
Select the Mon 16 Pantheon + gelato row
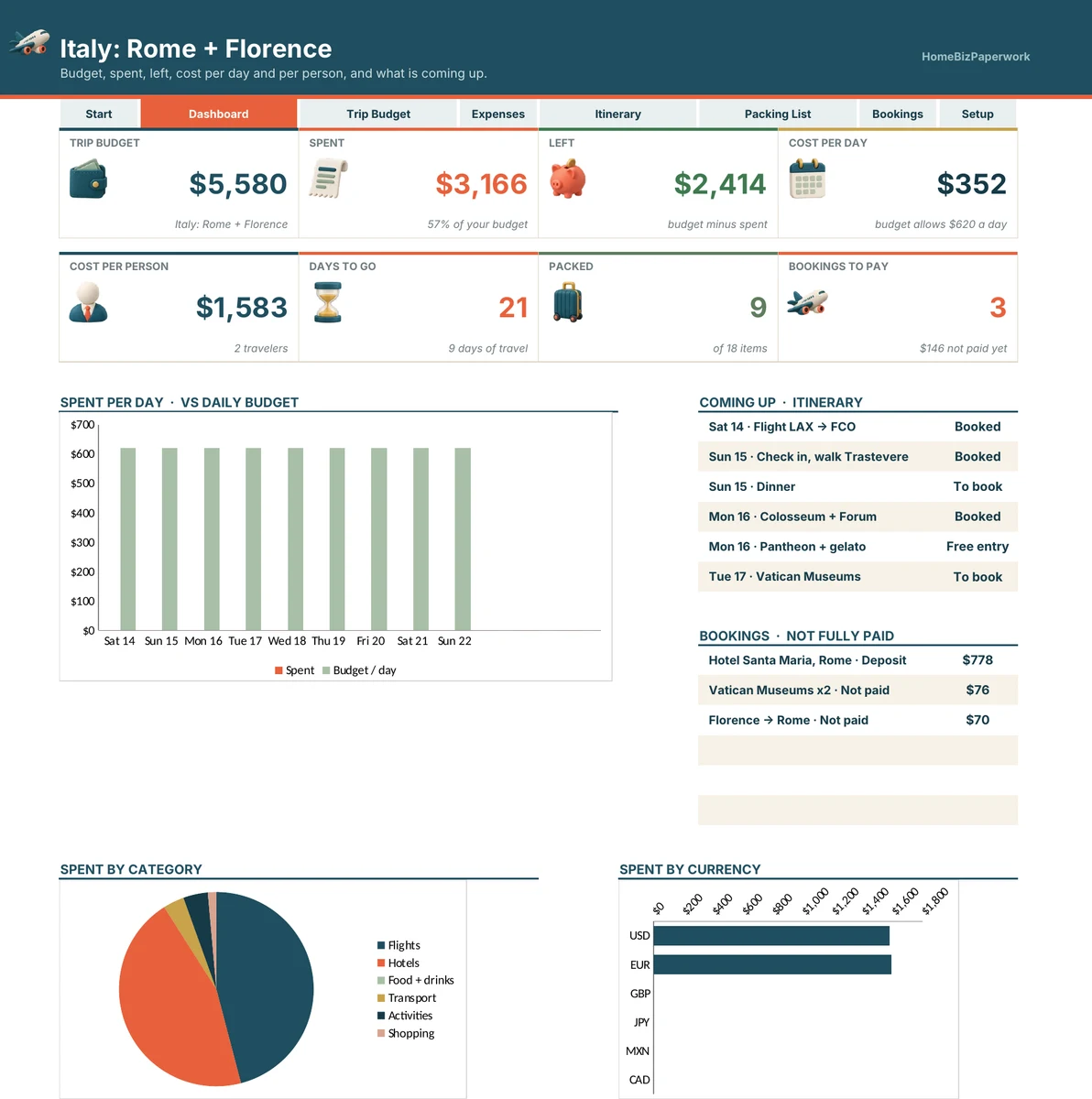tap(857, 547)
